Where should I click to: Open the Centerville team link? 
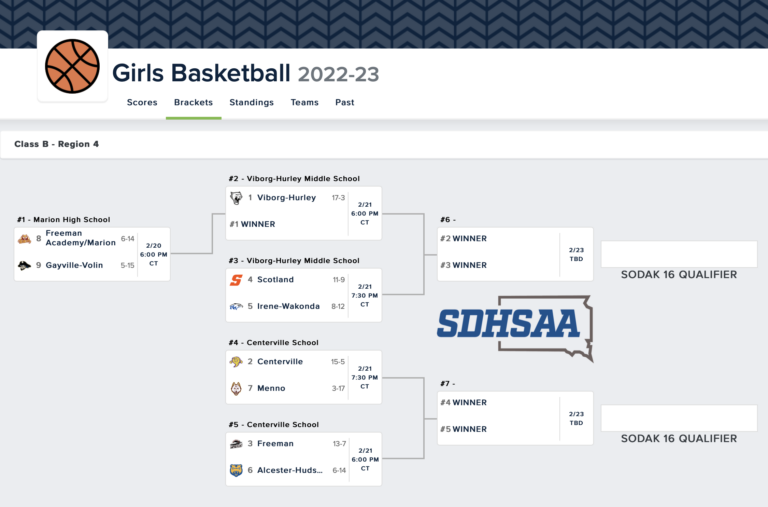pos(280,362)
